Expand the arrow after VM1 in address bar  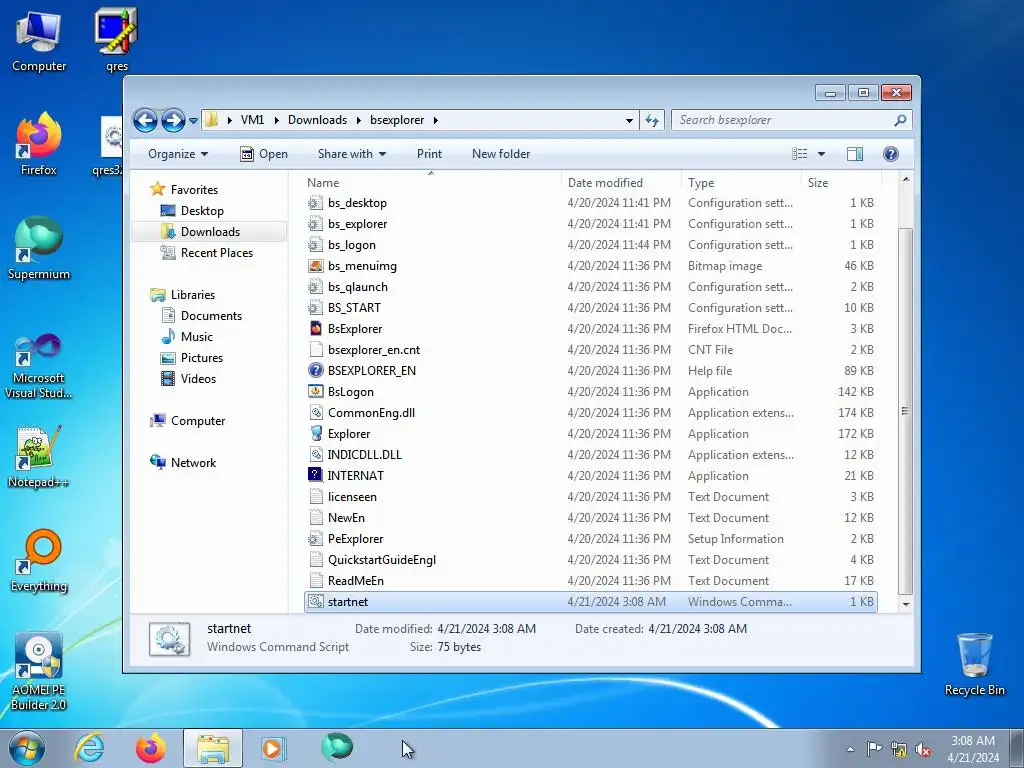pyautogui.click(x=276, y=120)
